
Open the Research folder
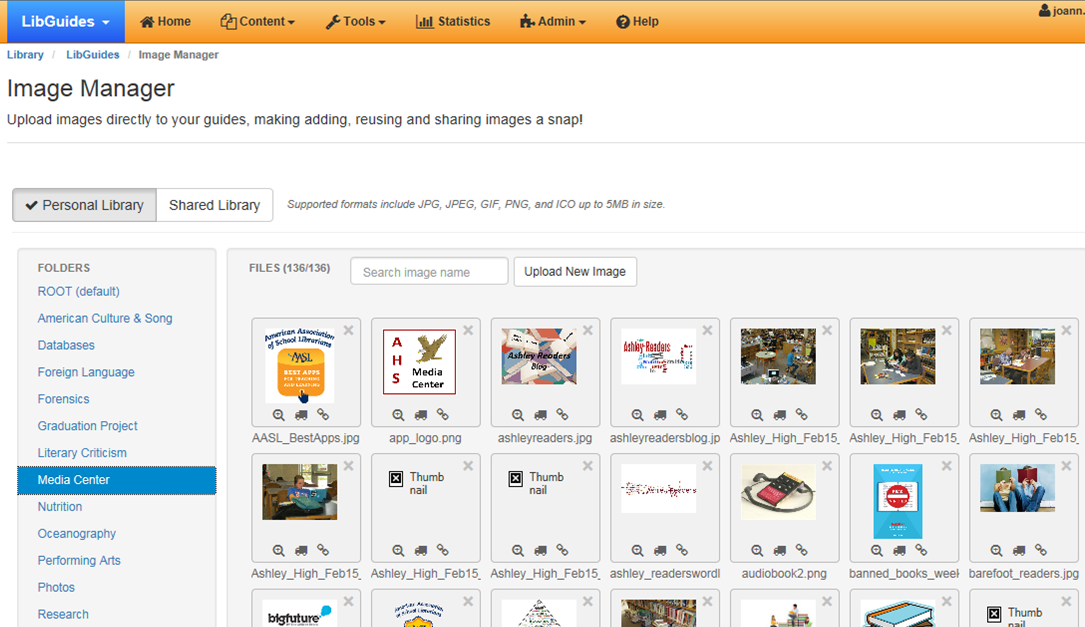tap(63, 615)
